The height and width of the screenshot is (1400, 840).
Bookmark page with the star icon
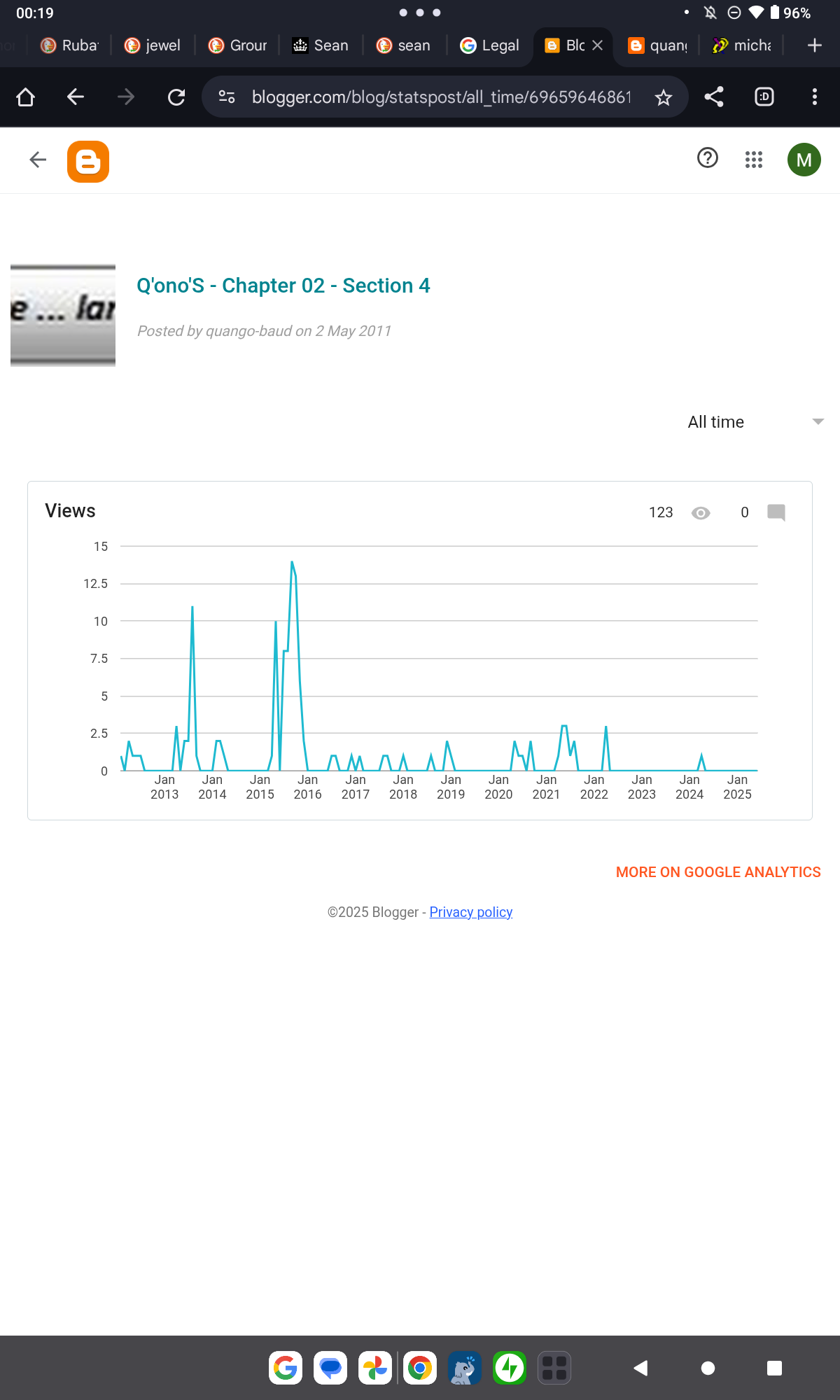point(664,97)
